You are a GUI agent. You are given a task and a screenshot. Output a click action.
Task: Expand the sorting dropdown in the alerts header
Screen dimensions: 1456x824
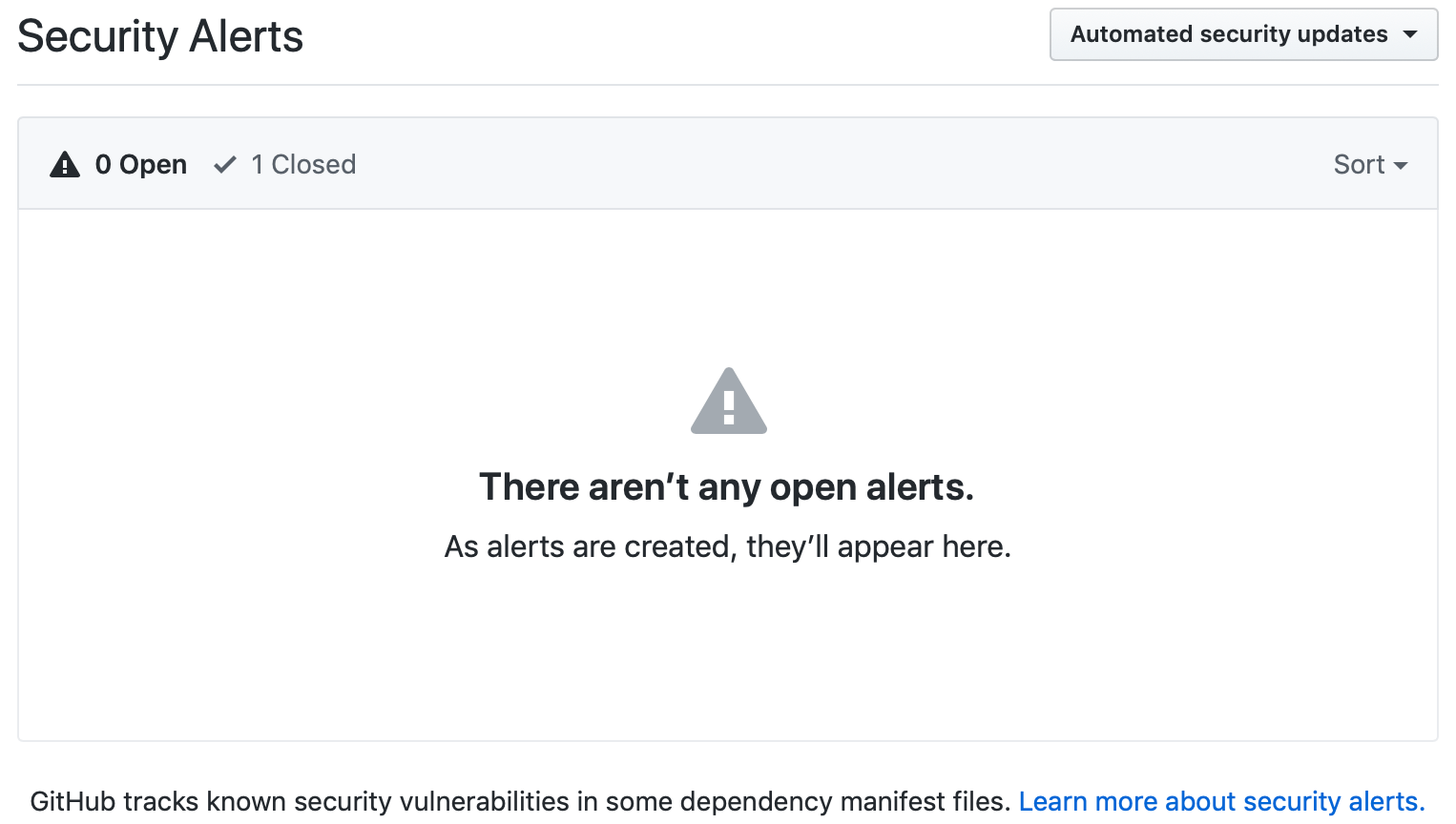(x=1370, y=164)
